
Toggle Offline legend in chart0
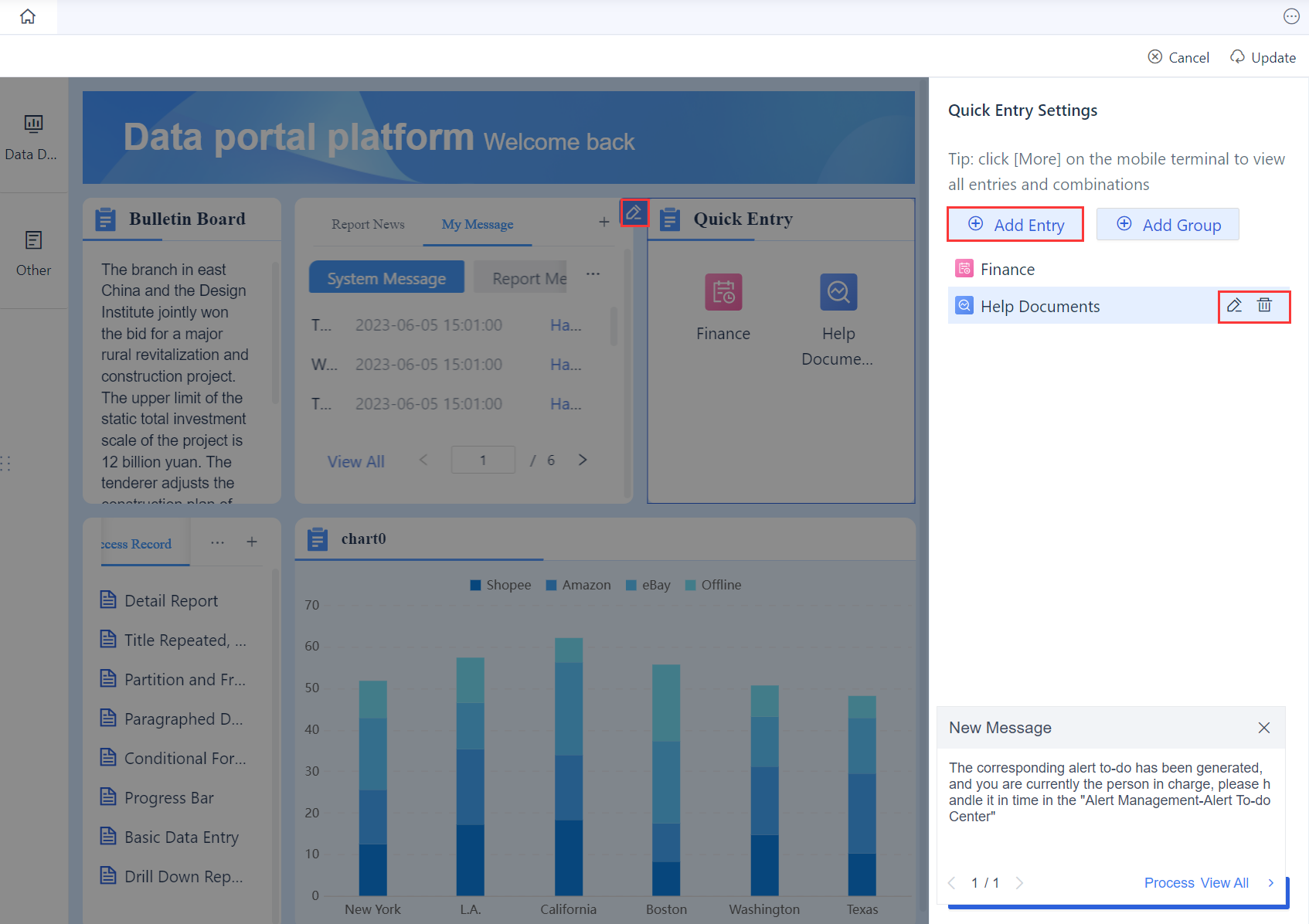(713, 585)
